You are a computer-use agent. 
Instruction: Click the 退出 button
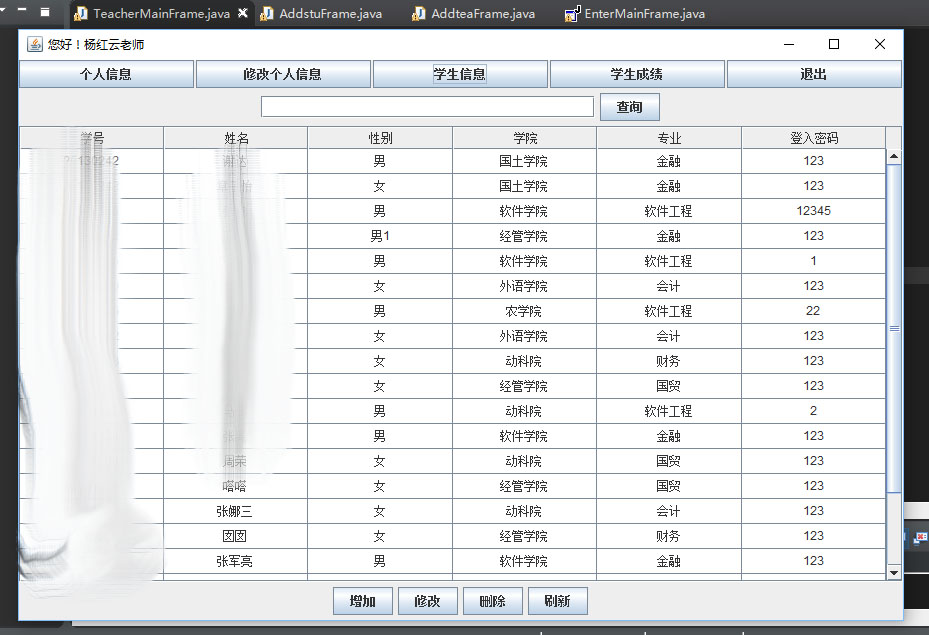pyautogui.click(x=814, y=74)
